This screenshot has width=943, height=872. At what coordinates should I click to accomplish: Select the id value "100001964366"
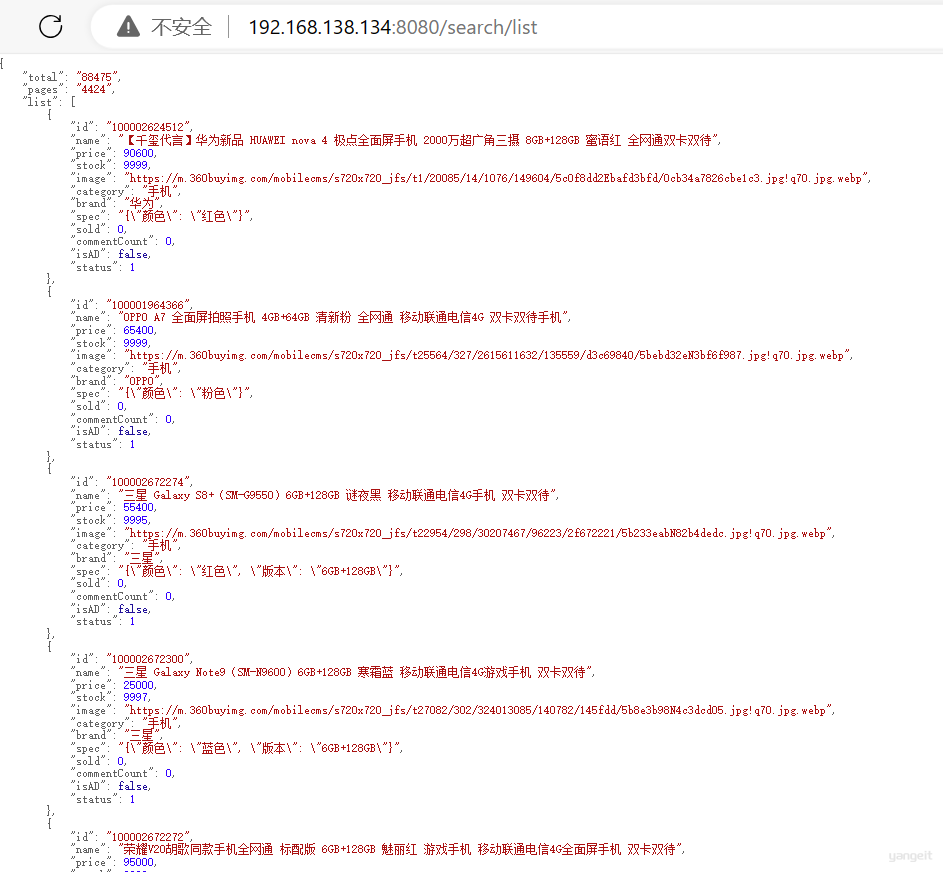pyautogui.click(x=148, y=305)
